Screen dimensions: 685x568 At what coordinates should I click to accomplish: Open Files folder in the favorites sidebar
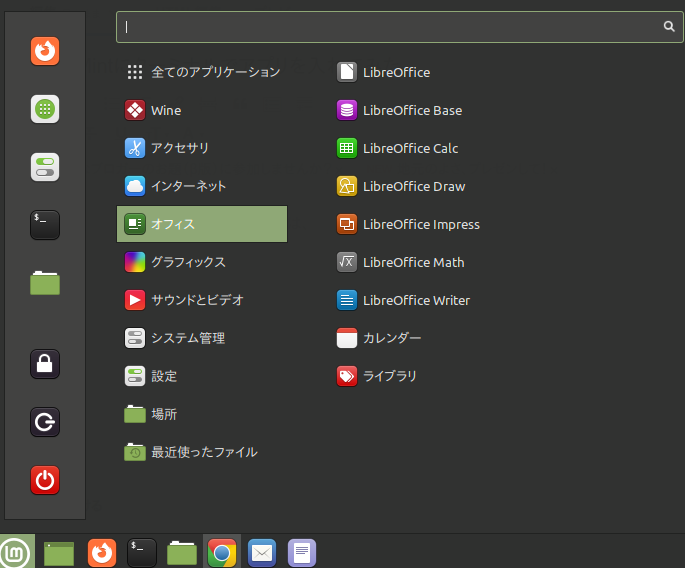pos(45,283)
